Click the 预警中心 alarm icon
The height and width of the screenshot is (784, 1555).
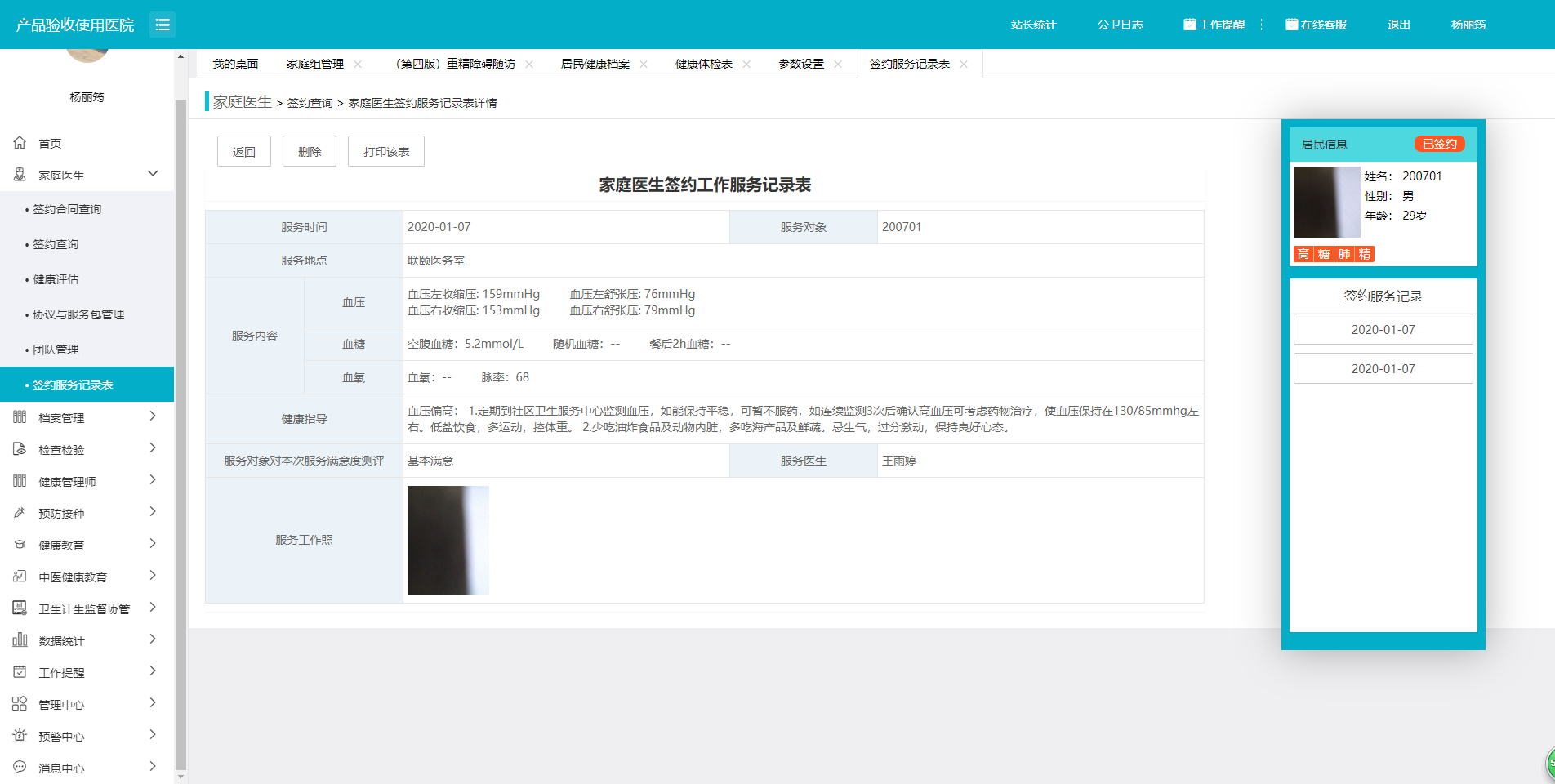20,736
